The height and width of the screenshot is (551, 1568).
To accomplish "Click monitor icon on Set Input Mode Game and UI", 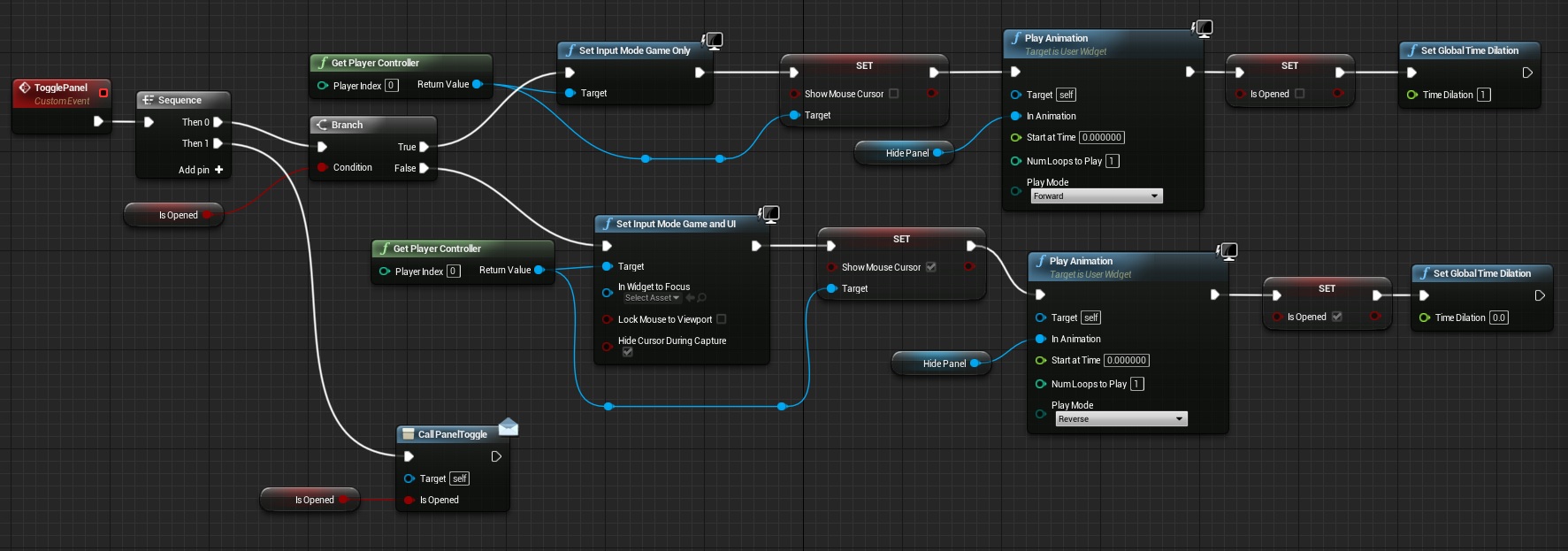I will (769, 214).
